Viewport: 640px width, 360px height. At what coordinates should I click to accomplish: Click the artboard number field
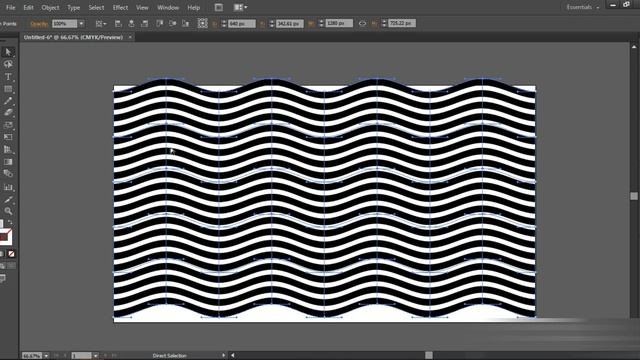tap(81, 356)
